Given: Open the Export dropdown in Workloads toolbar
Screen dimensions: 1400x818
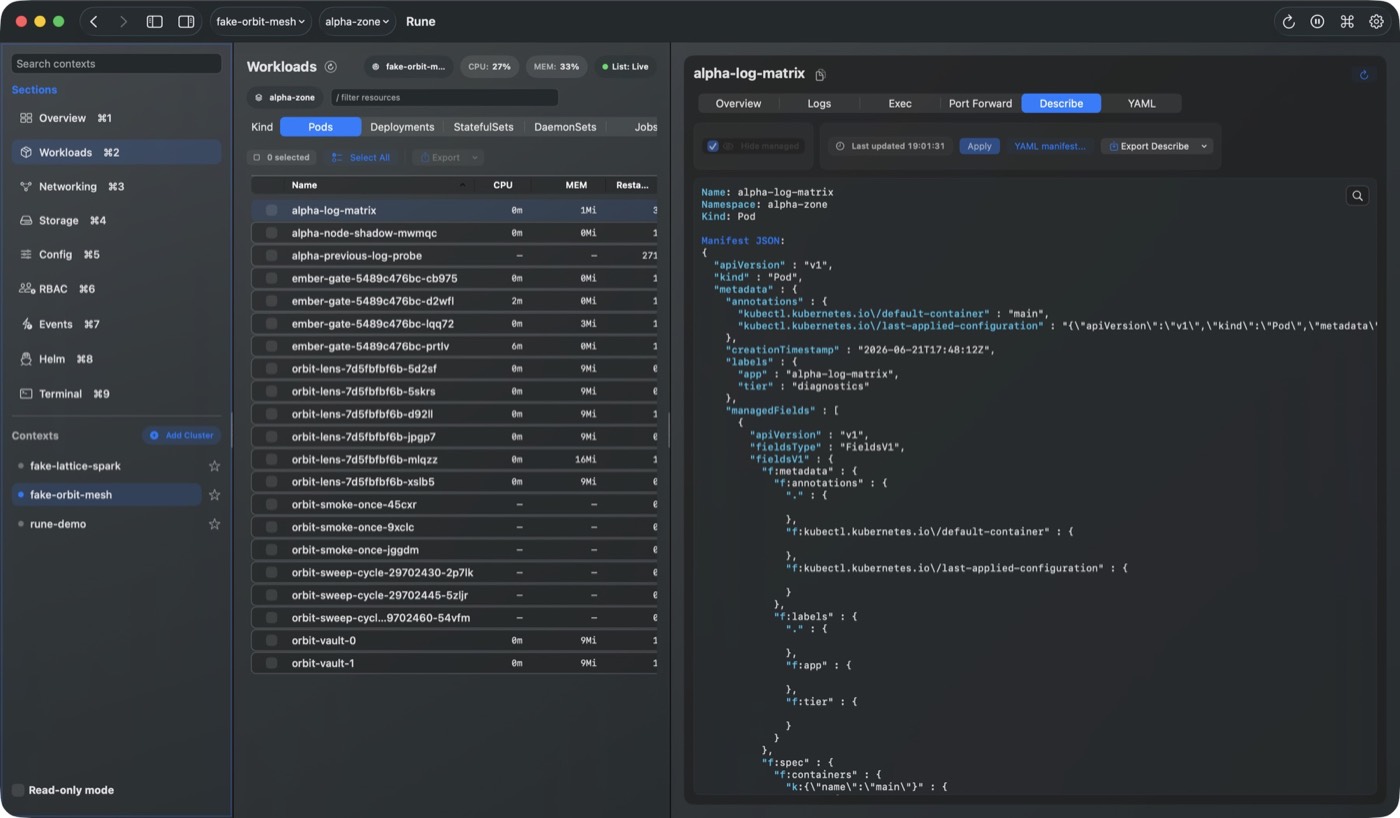Looking at the screenshot, I should [x=447, y=157].
